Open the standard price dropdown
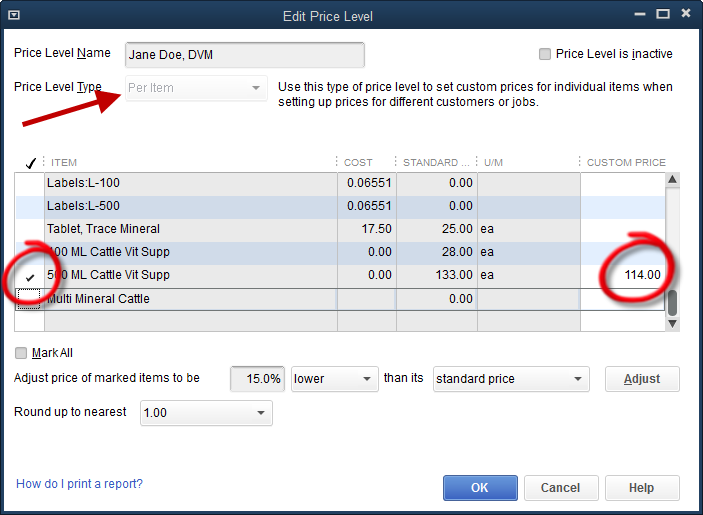703x515 pixels. point(511,379)
